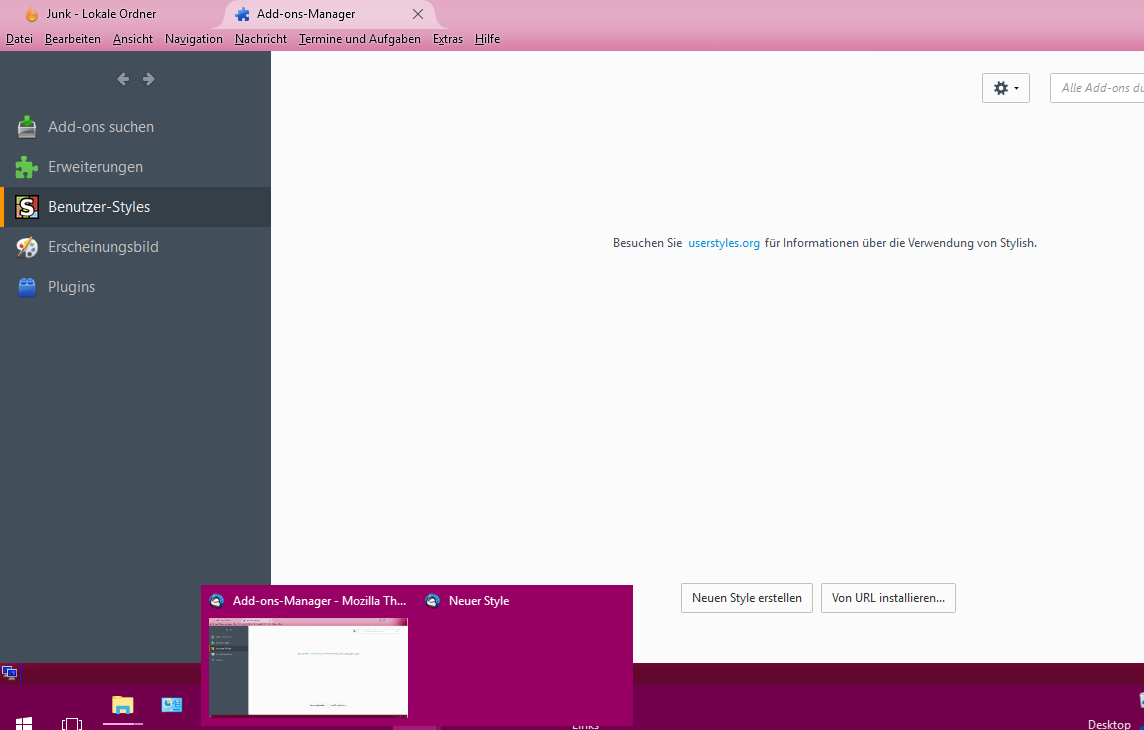Click Von URL installieren button

tap(888, 598)
